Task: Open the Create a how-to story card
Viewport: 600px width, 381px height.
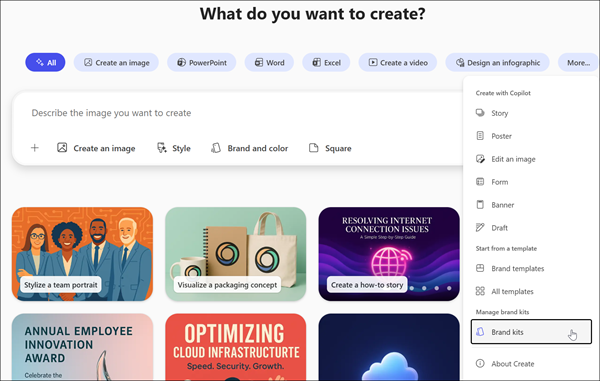Action: pos(389,254)
